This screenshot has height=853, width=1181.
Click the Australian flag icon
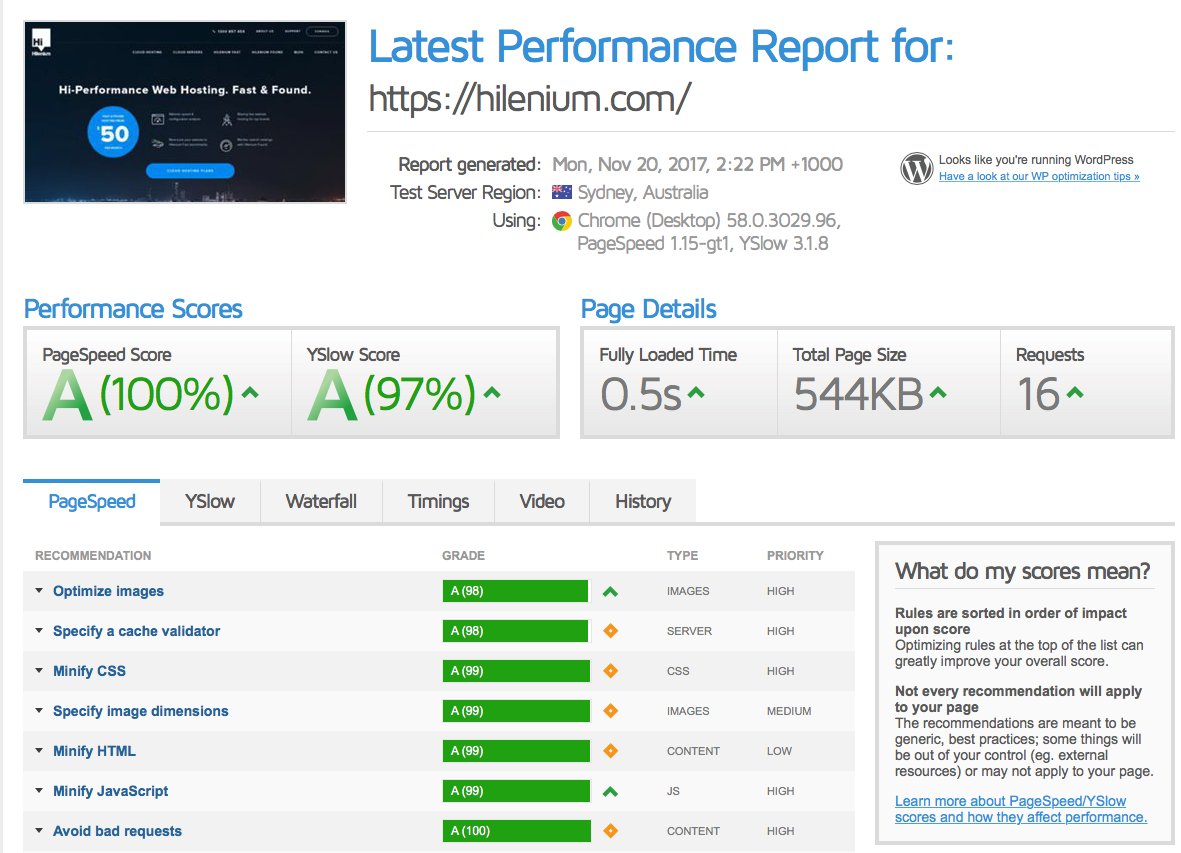pos(561,192)
